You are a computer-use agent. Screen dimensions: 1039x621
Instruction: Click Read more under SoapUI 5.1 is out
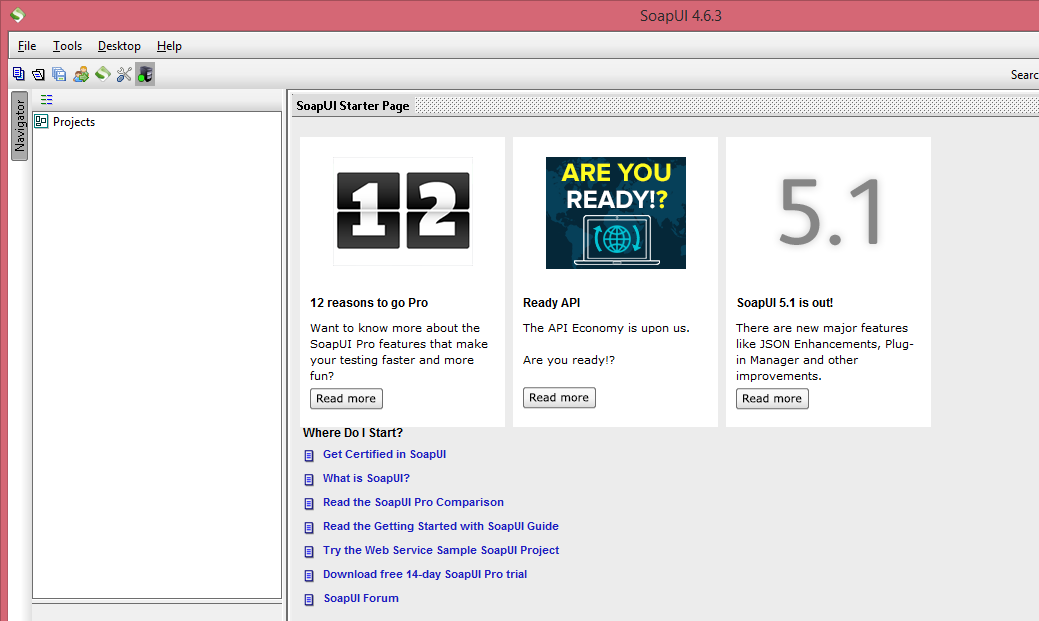772,398
